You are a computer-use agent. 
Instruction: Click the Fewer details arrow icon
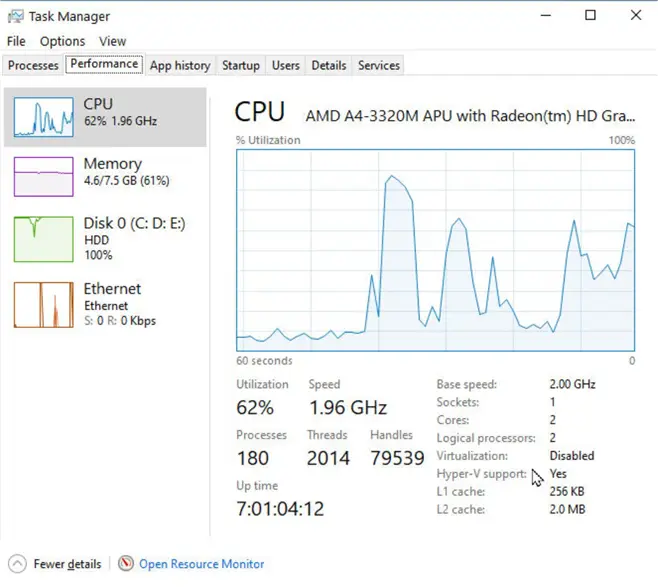17,564
